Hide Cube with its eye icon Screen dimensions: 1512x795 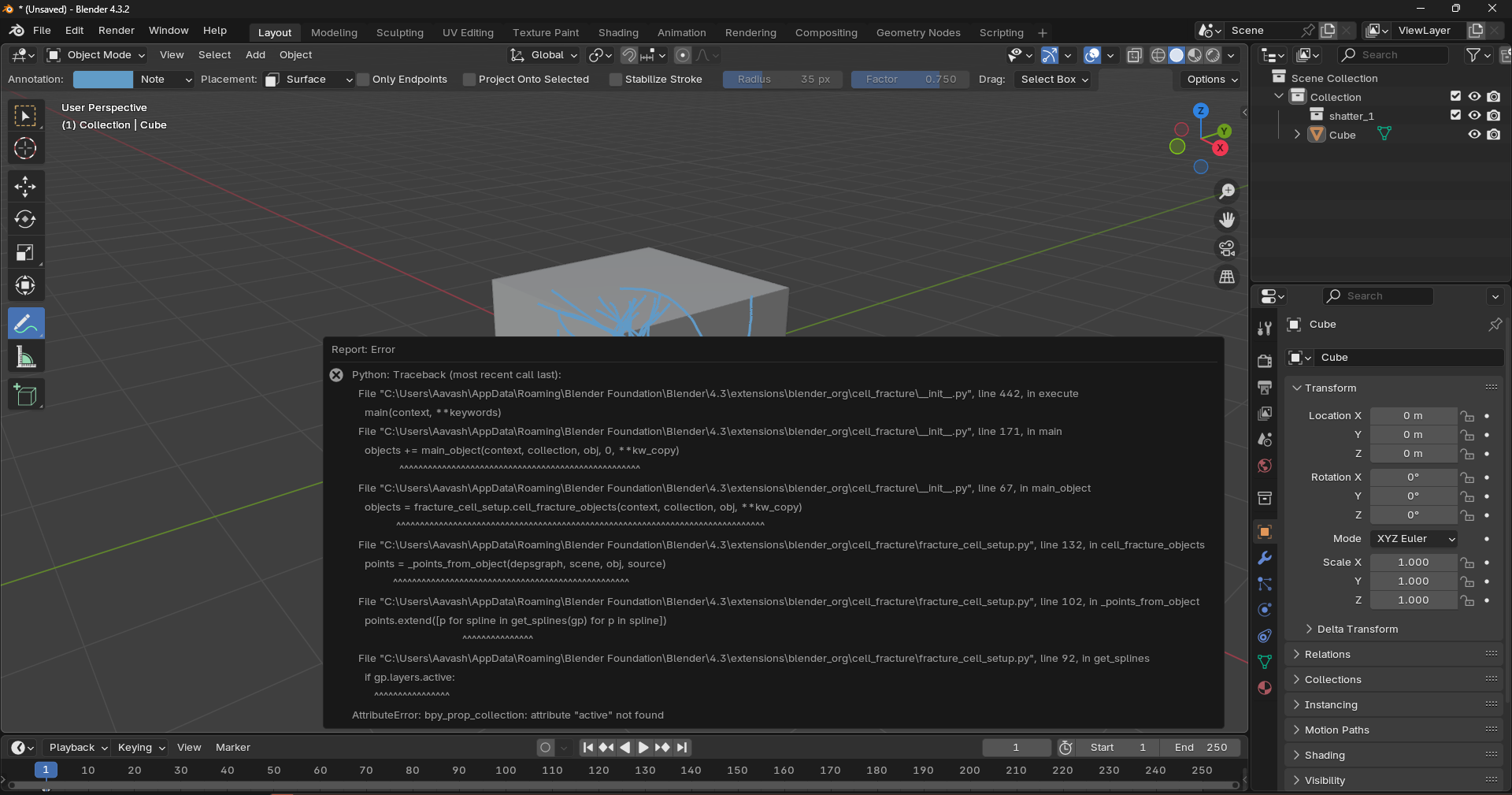click(x=1474, y=135)
